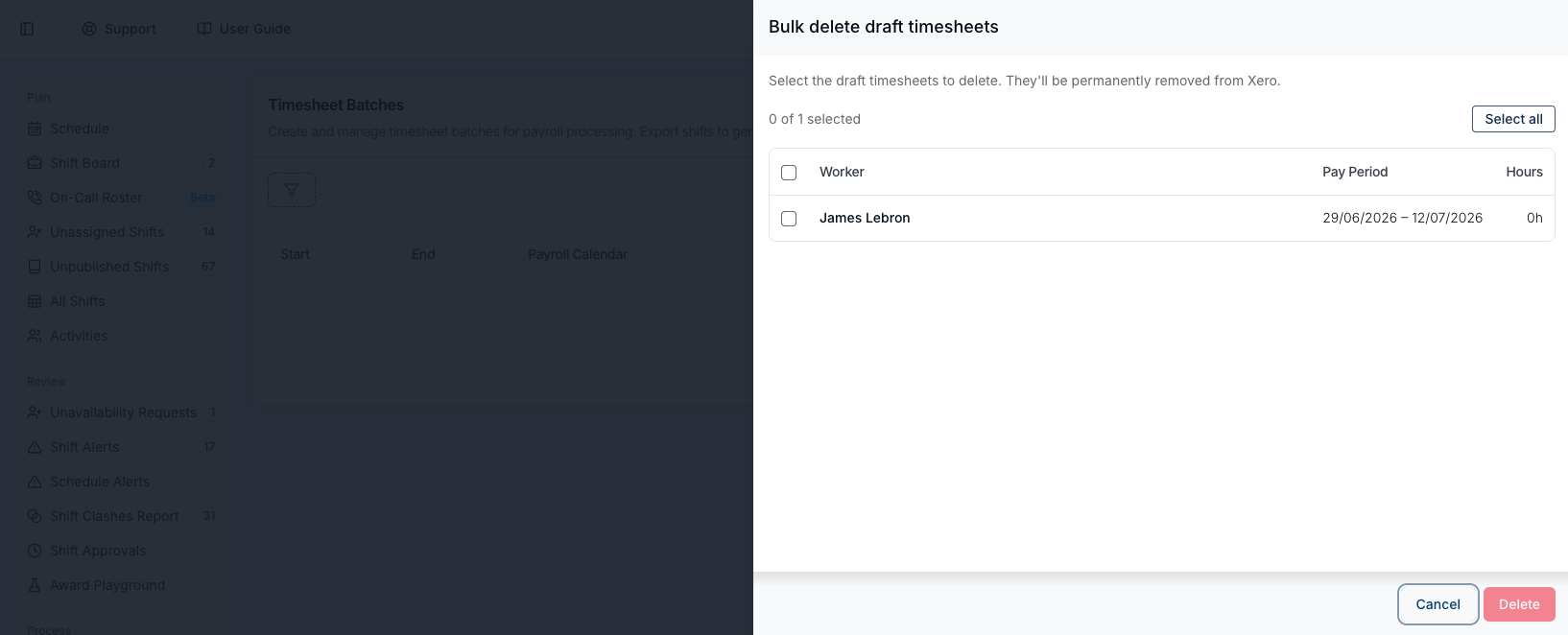
Task: Click the 31 badge beside Shift Clashes Report
Action: (209, 516)
